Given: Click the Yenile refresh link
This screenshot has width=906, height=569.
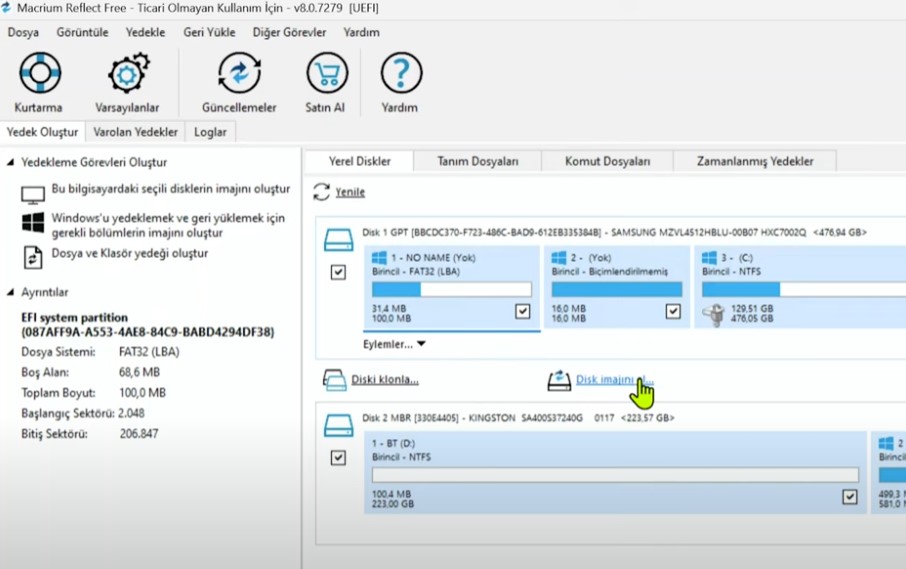Looking at the screenshot, I should tap(350, 192).
